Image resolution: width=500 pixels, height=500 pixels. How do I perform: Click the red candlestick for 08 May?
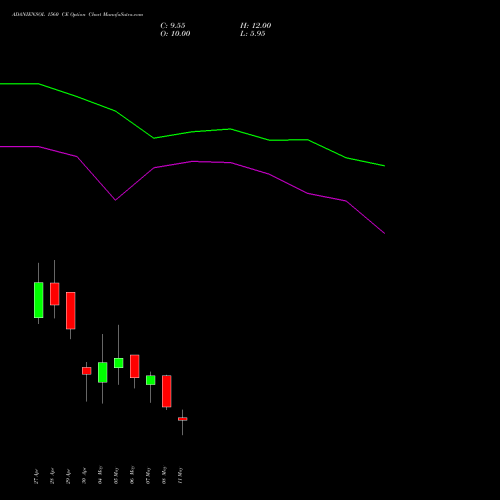click(x=167, y=391)
